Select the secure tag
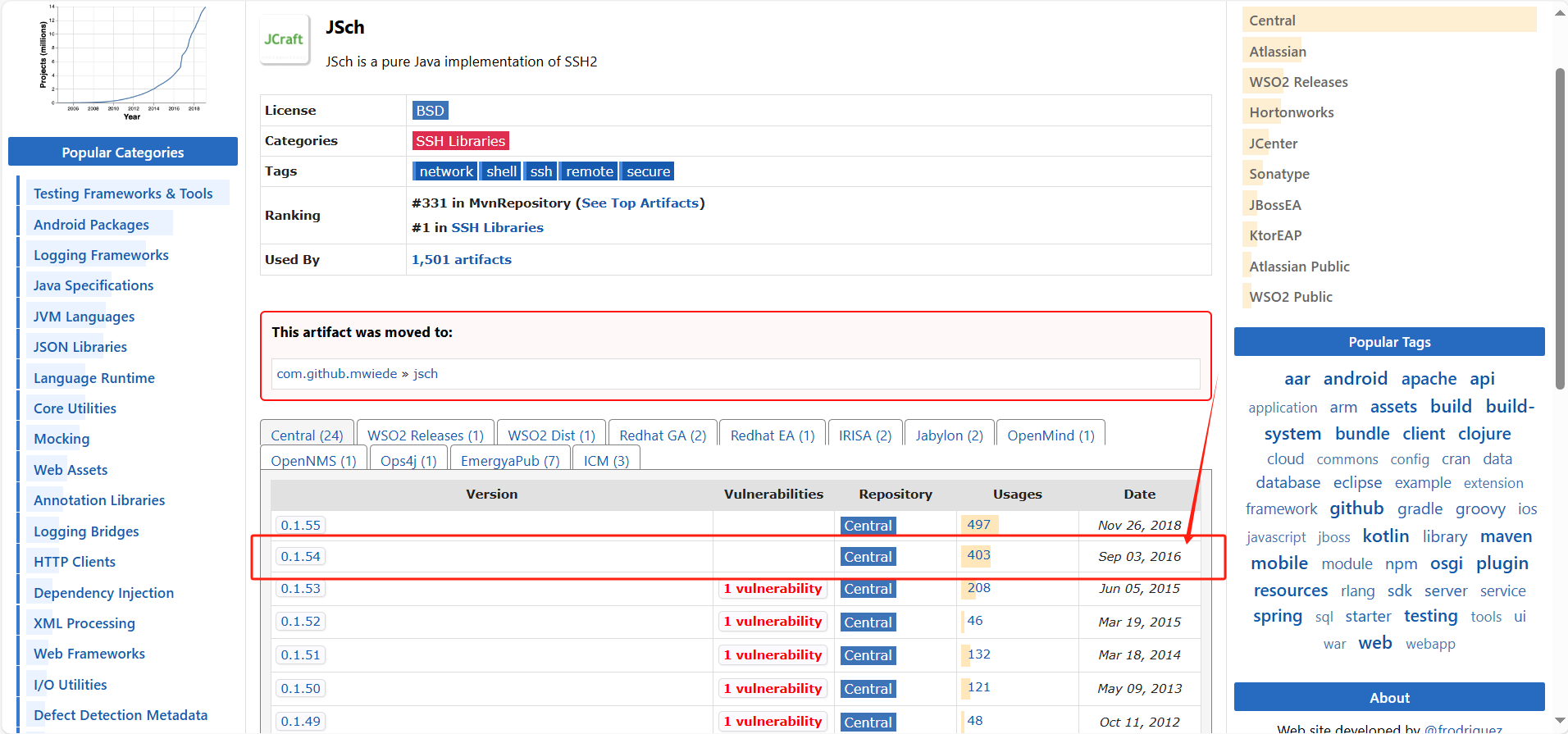This screenshot has width=1568, height=734. pos(648,171)
